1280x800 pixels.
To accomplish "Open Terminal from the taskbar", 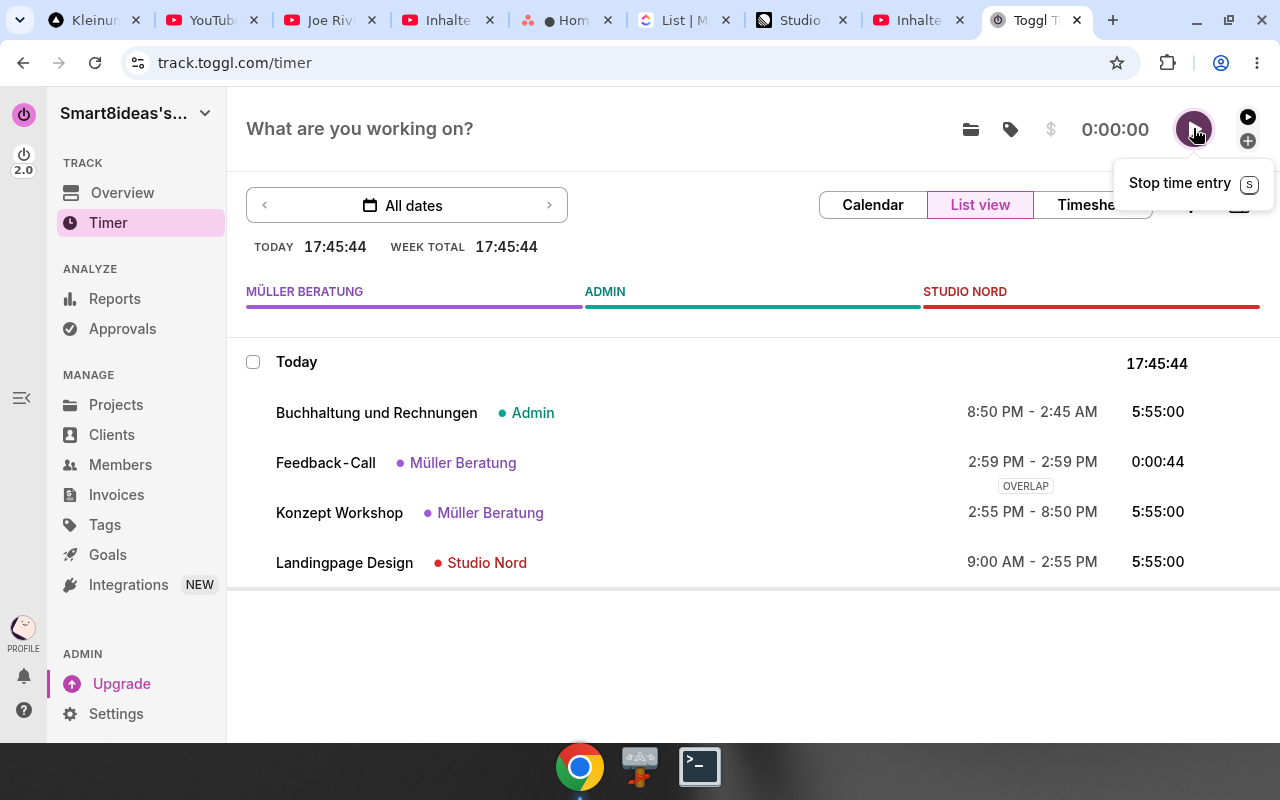I will 700,767.
